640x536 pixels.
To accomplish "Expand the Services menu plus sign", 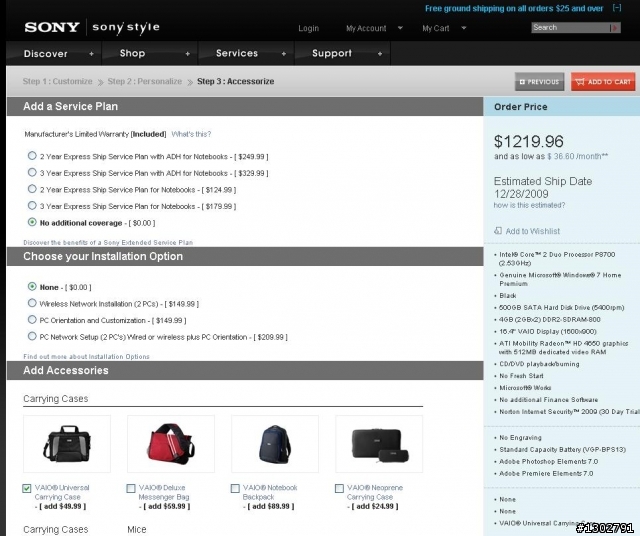I will point(284,53).
